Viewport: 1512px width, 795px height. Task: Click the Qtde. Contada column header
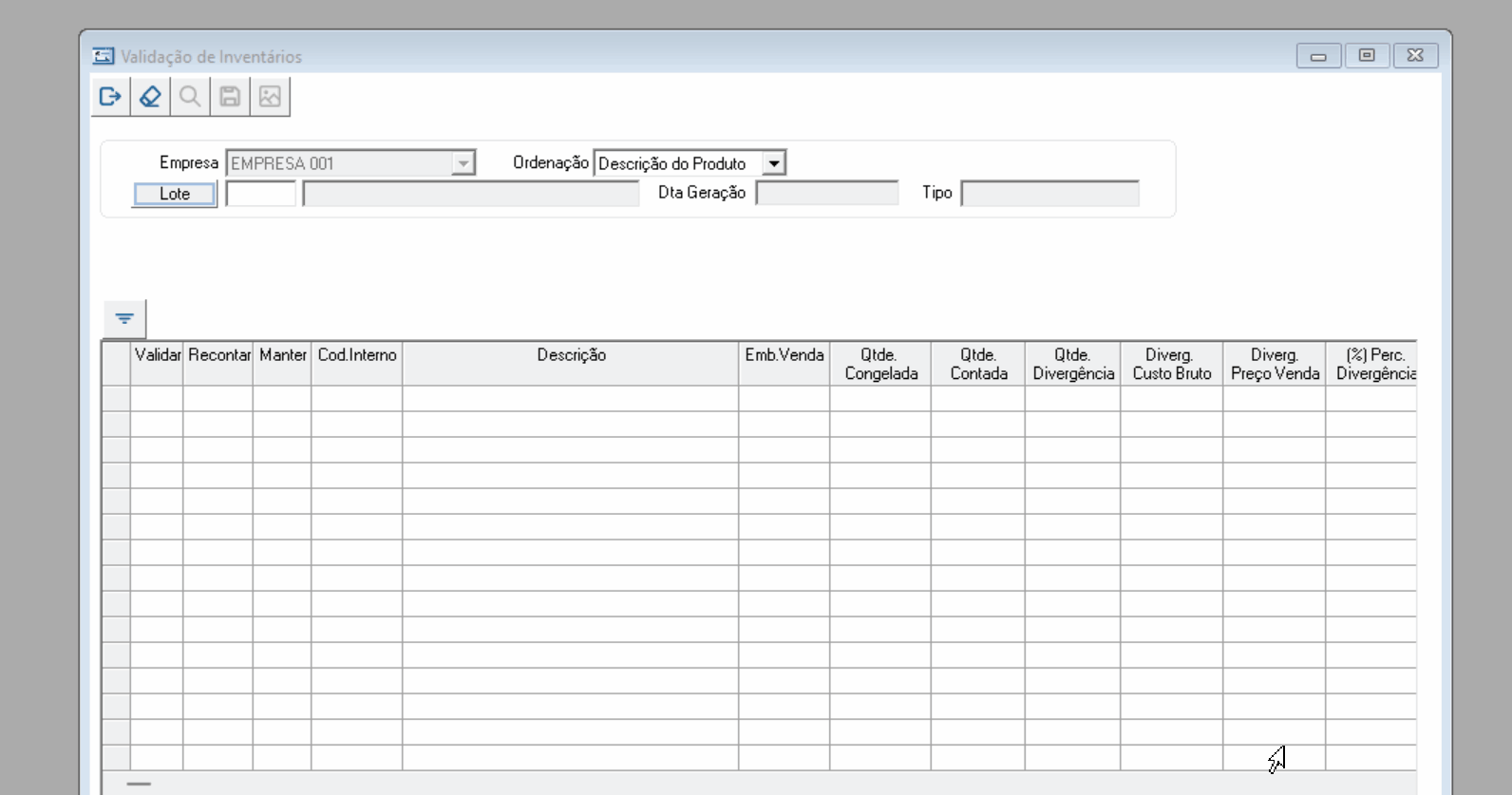(978, 364)
